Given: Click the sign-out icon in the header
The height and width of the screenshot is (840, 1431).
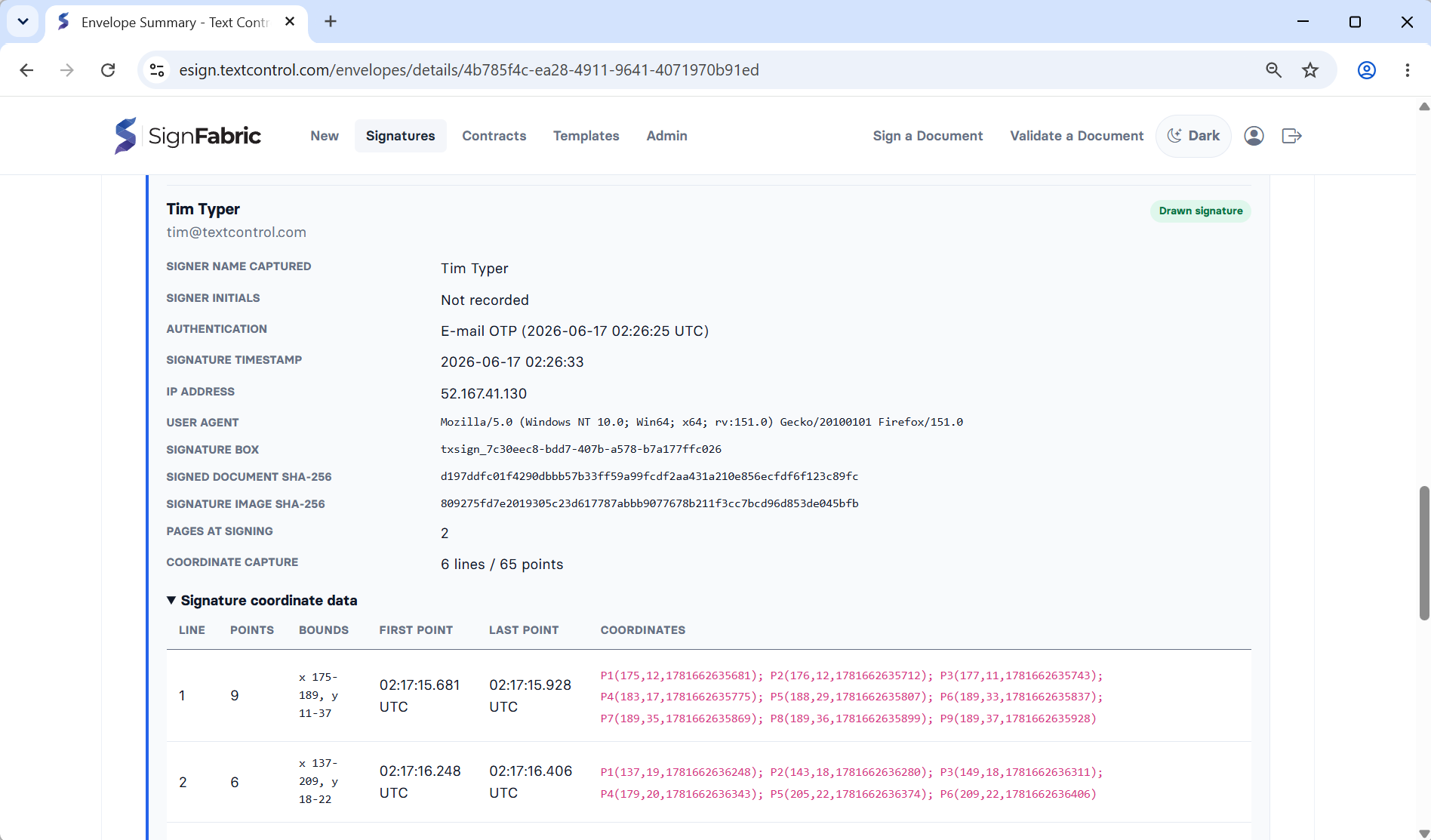Looking at the screenshot, I should [x=1291, y=136].
